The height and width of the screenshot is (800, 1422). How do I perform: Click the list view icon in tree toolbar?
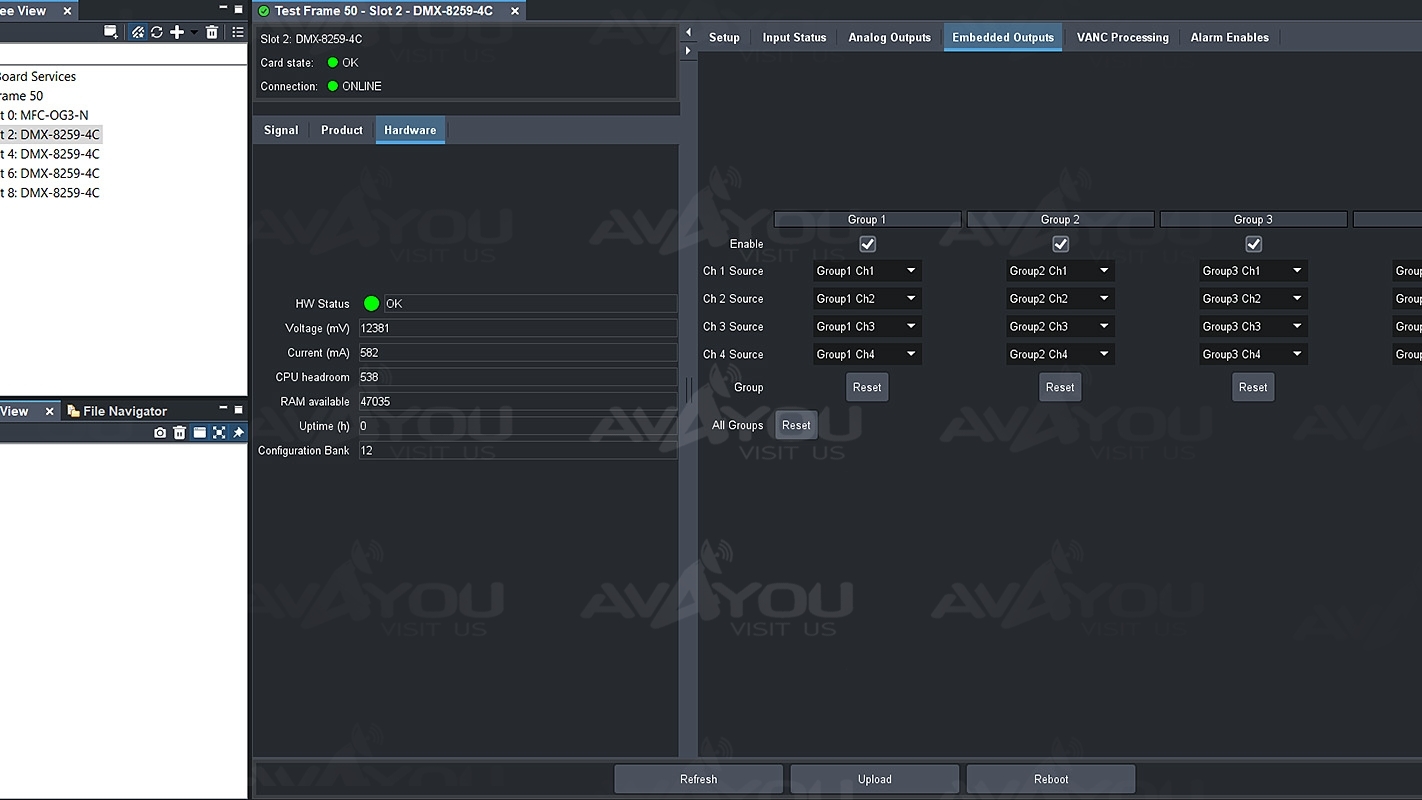pyautogui.click(x=238, y=32)
